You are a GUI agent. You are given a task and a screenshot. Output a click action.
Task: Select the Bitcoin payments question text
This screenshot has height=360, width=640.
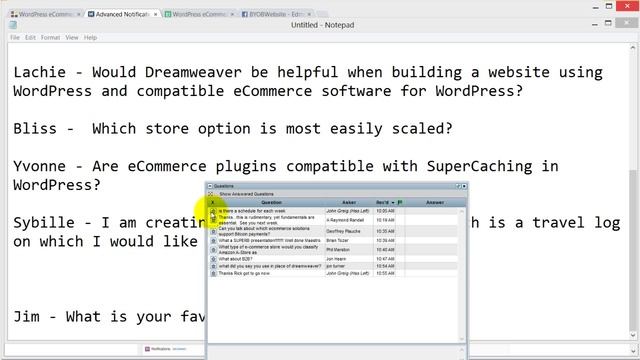[264, 231]
